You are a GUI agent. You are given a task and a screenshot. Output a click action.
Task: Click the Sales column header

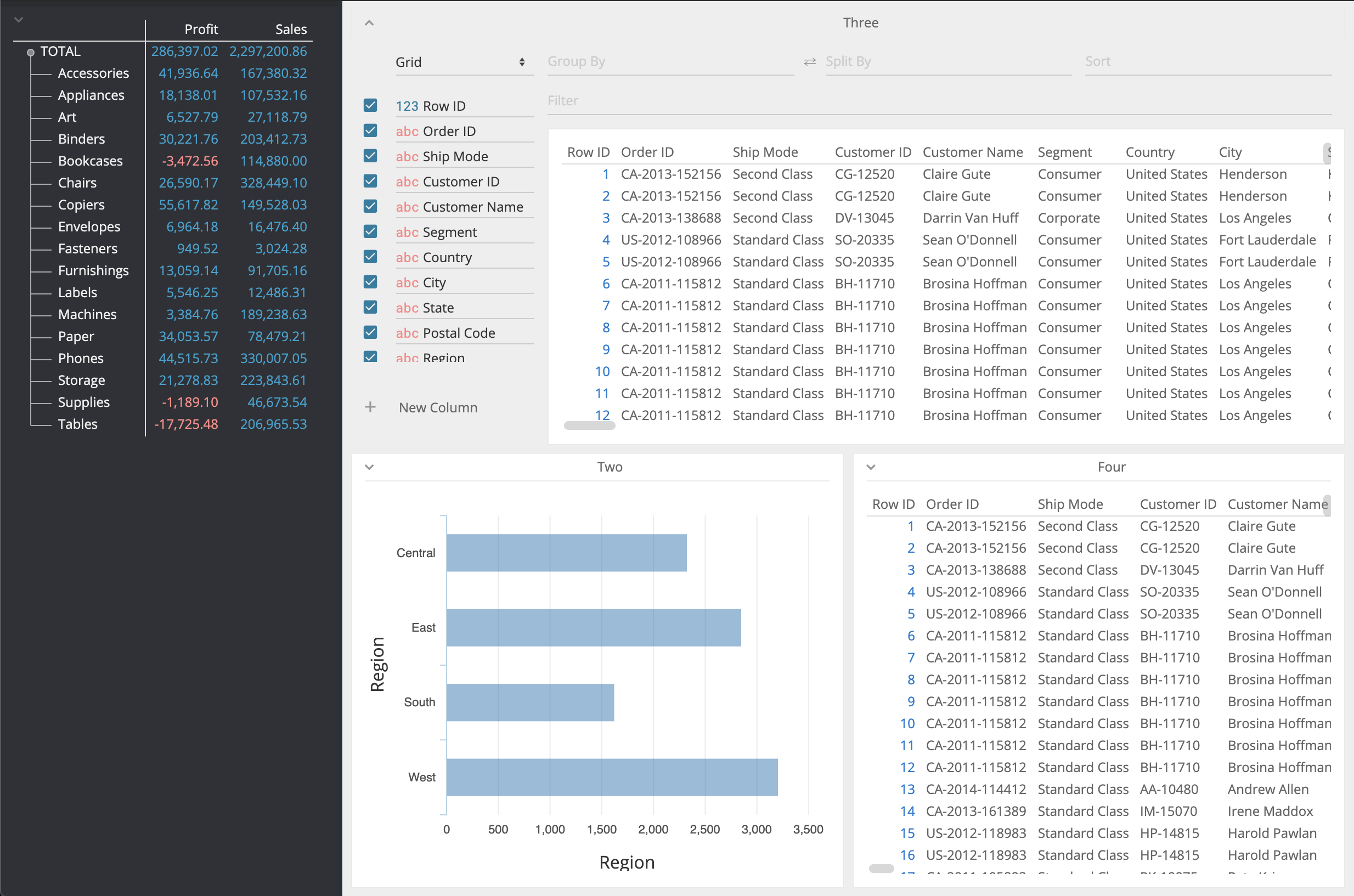pos(291,29)
